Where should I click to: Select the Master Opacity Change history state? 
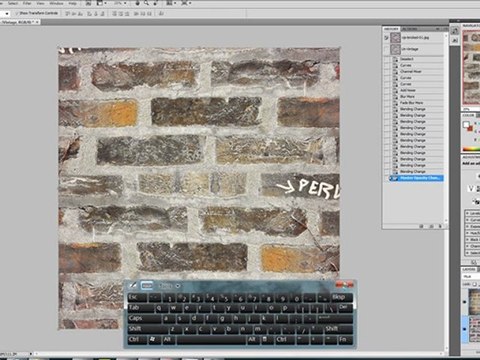[416, 178]
